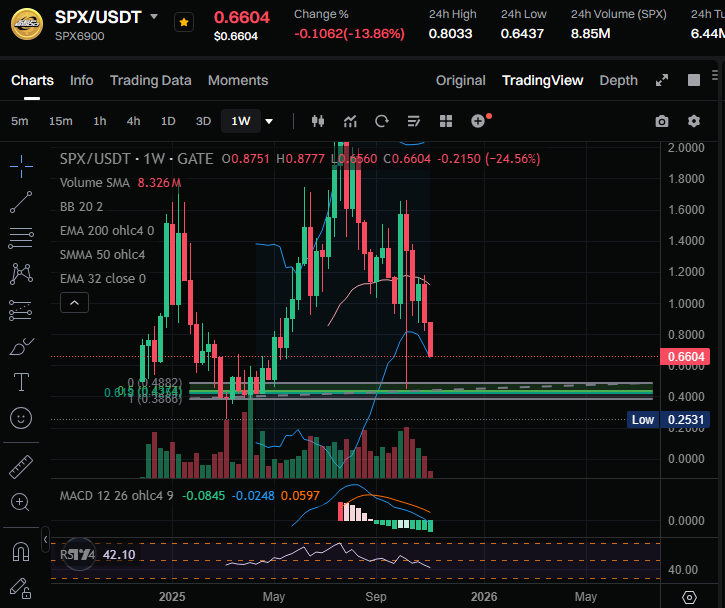Select the 1D timeframe
This screenshot has height=608, width=725.
(168, 121)
